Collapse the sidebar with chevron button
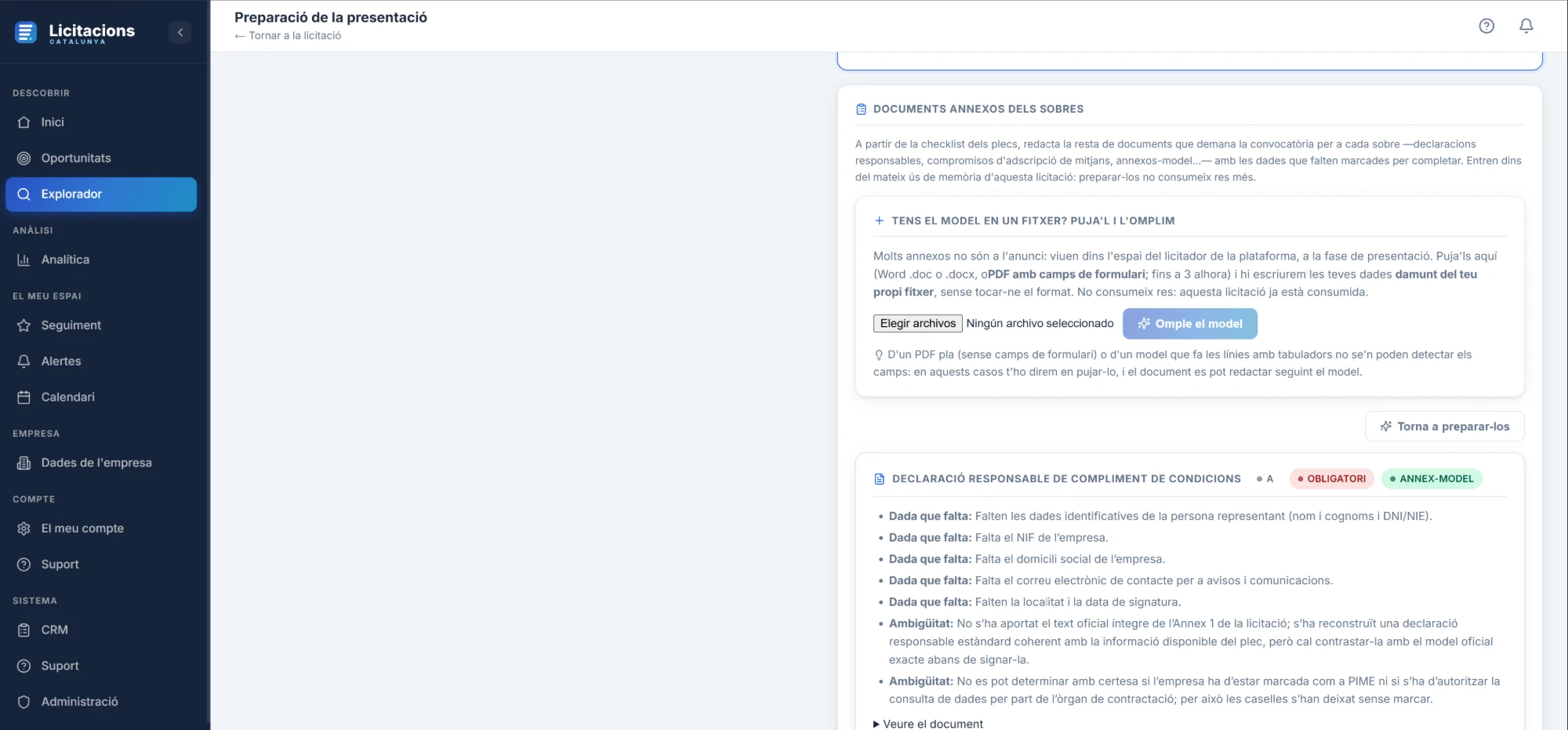 (x=180, y=32)
